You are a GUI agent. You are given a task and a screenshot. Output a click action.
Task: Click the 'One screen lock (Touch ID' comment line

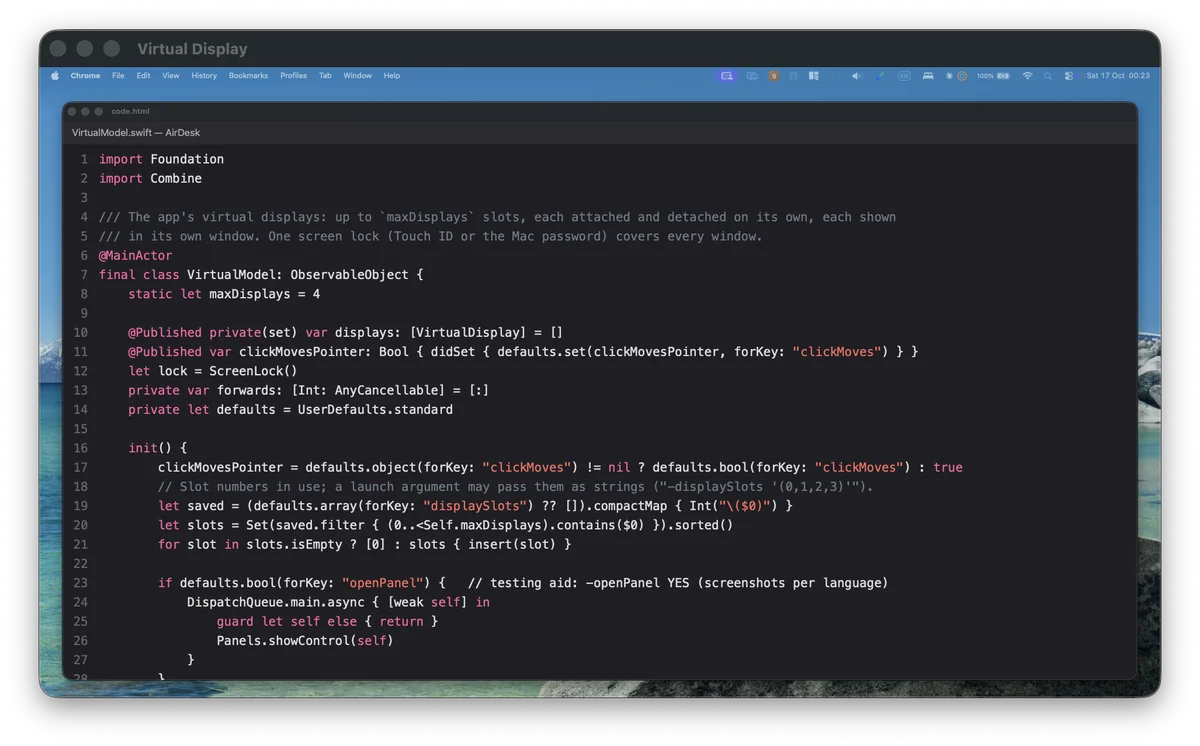coord(430,236)
